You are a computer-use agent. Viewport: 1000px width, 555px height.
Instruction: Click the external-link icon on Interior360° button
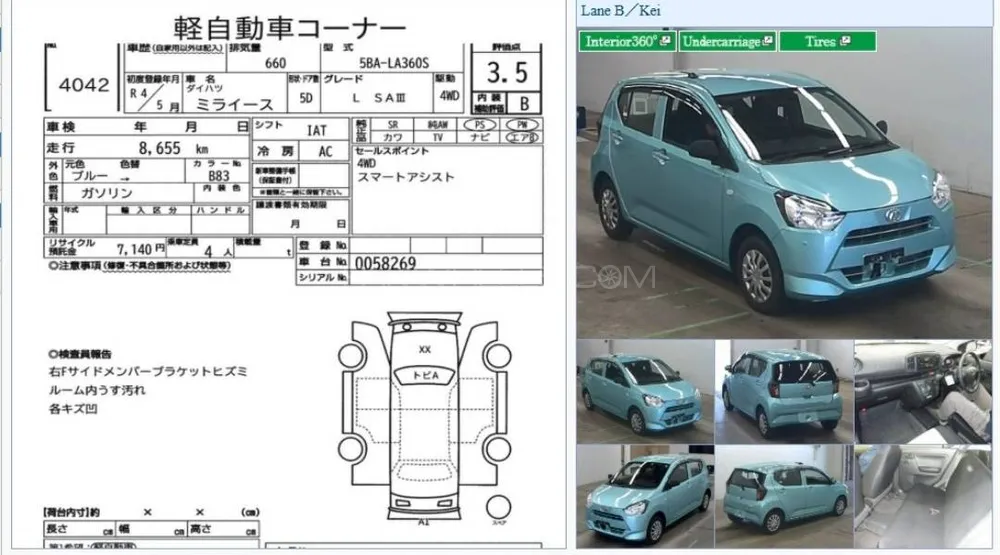665,41
